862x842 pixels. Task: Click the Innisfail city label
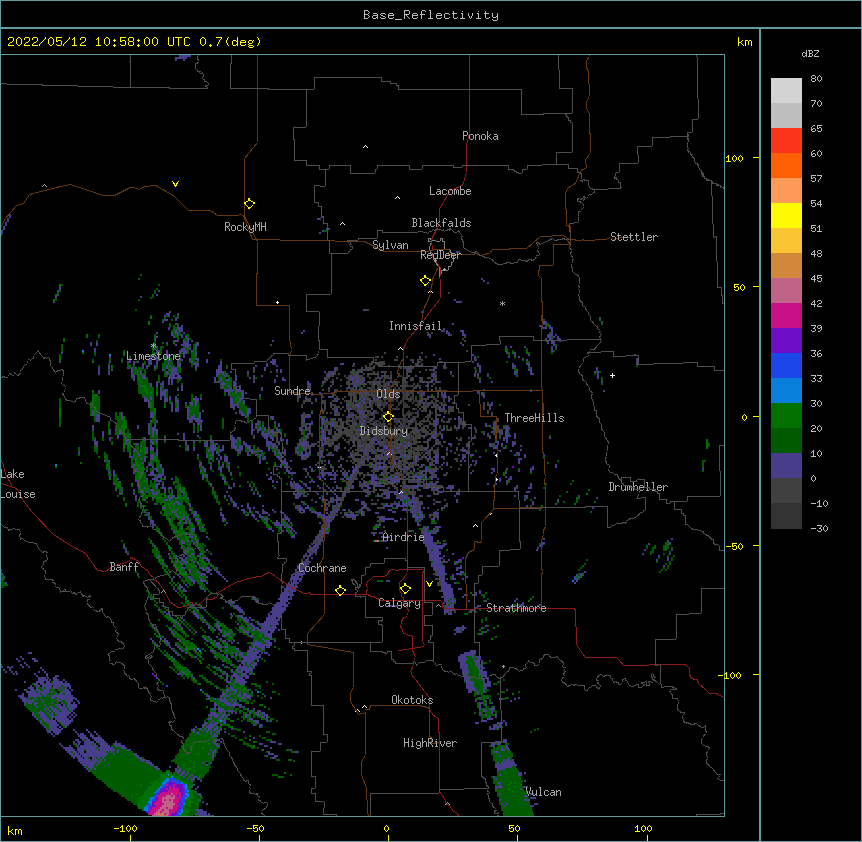coord(416,326)
